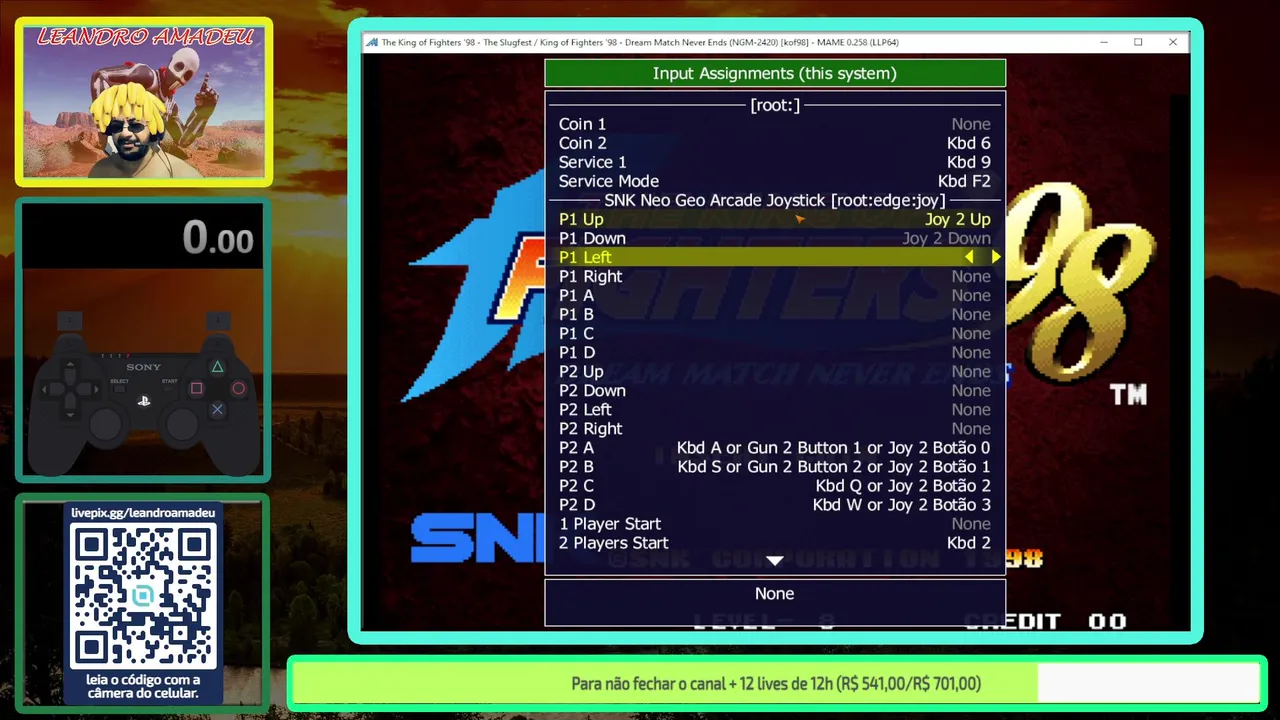1280x720 pixels.
Task: Click the Joy 2 Down value
Action: [x=946, y=238]
